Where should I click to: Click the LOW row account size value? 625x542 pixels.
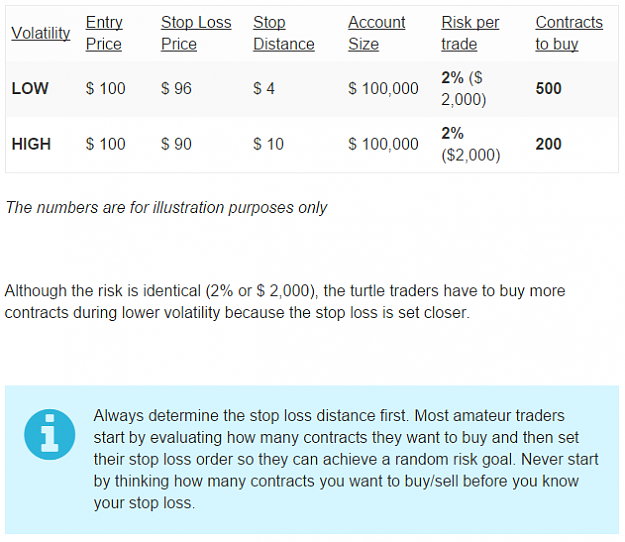pyautogui.click(x=383, y=88)
